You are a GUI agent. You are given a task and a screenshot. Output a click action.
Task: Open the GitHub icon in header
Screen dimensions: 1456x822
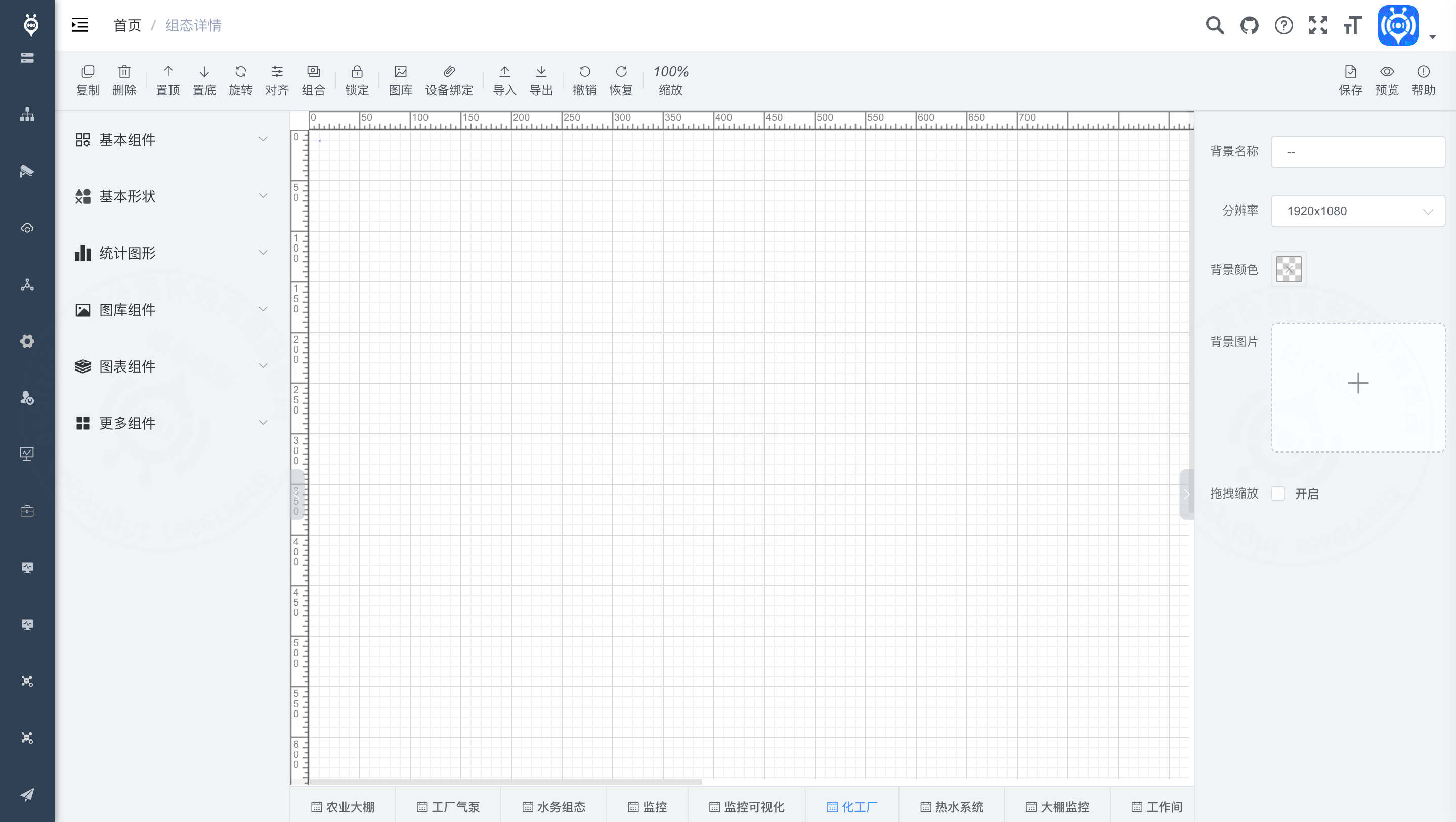click(x=1249, y=25)
